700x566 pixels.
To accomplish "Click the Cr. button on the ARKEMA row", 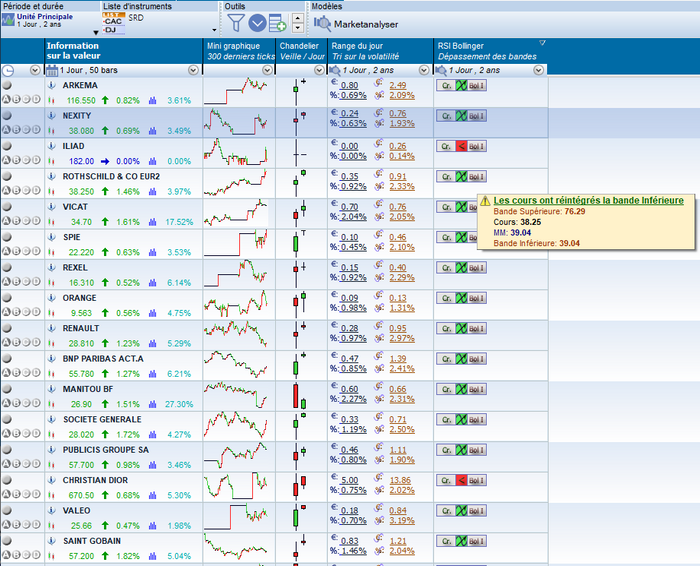I will (x=446, y=85).
